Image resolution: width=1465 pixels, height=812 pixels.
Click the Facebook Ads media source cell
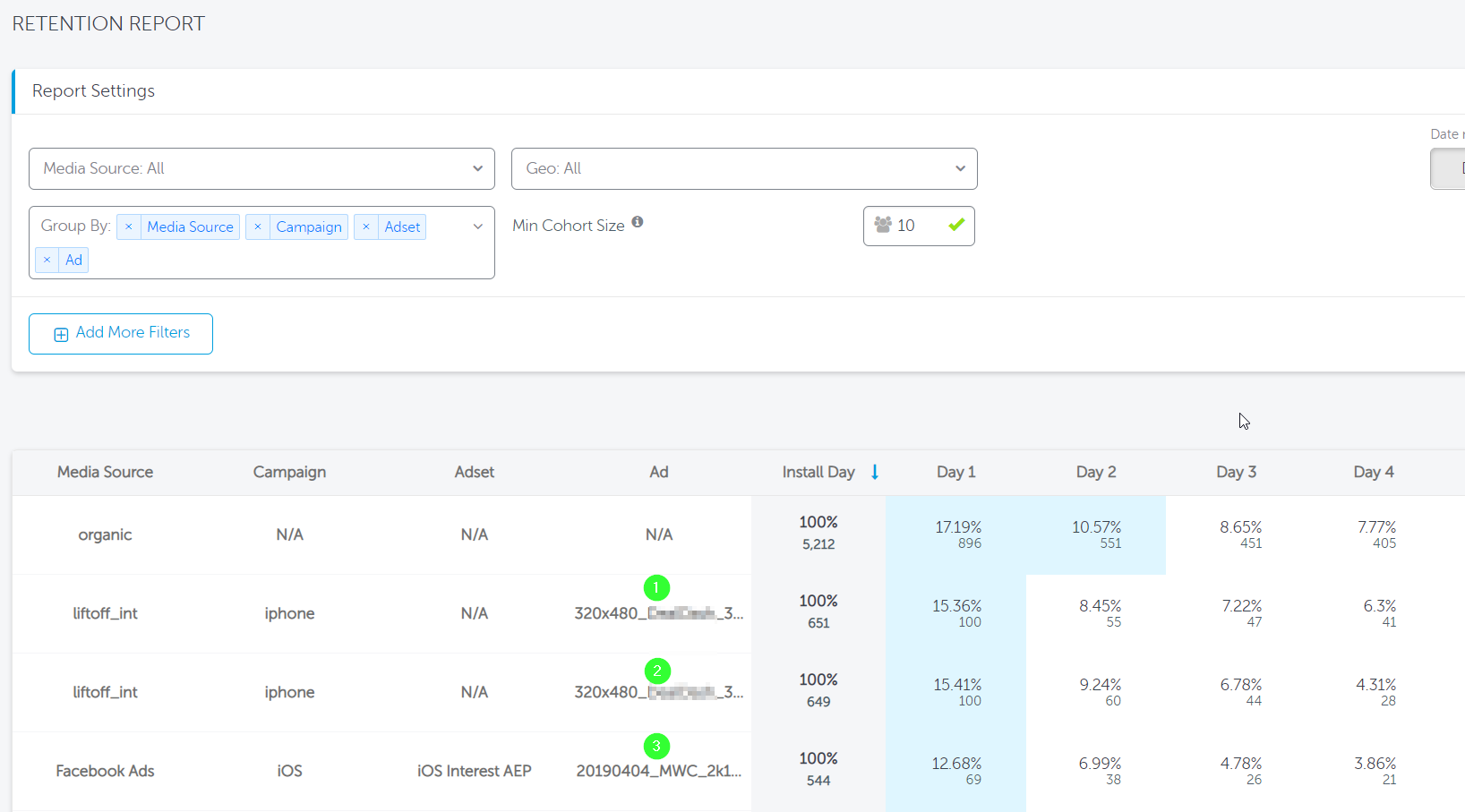(x=105, y=772)
